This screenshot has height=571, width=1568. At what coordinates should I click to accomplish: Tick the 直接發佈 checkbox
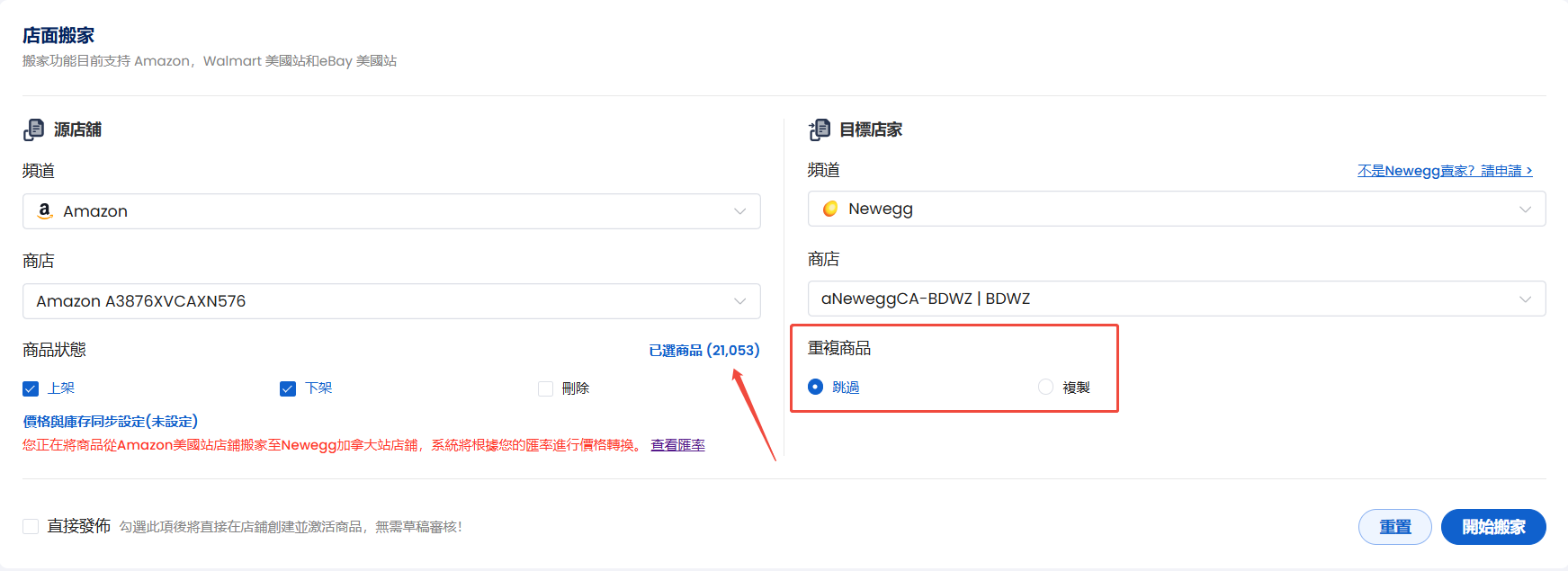31,526
